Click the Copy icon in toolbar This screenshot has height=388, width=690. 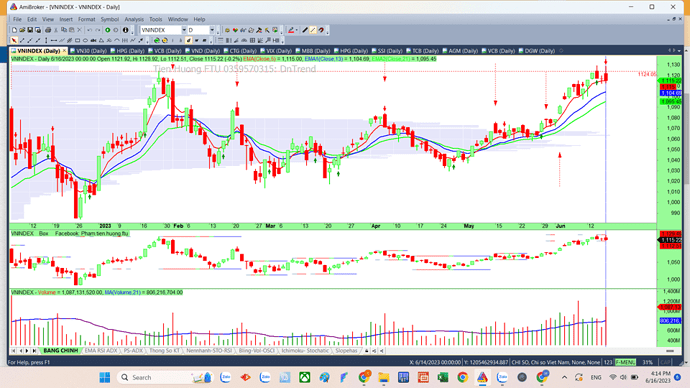tap(64, 30)
